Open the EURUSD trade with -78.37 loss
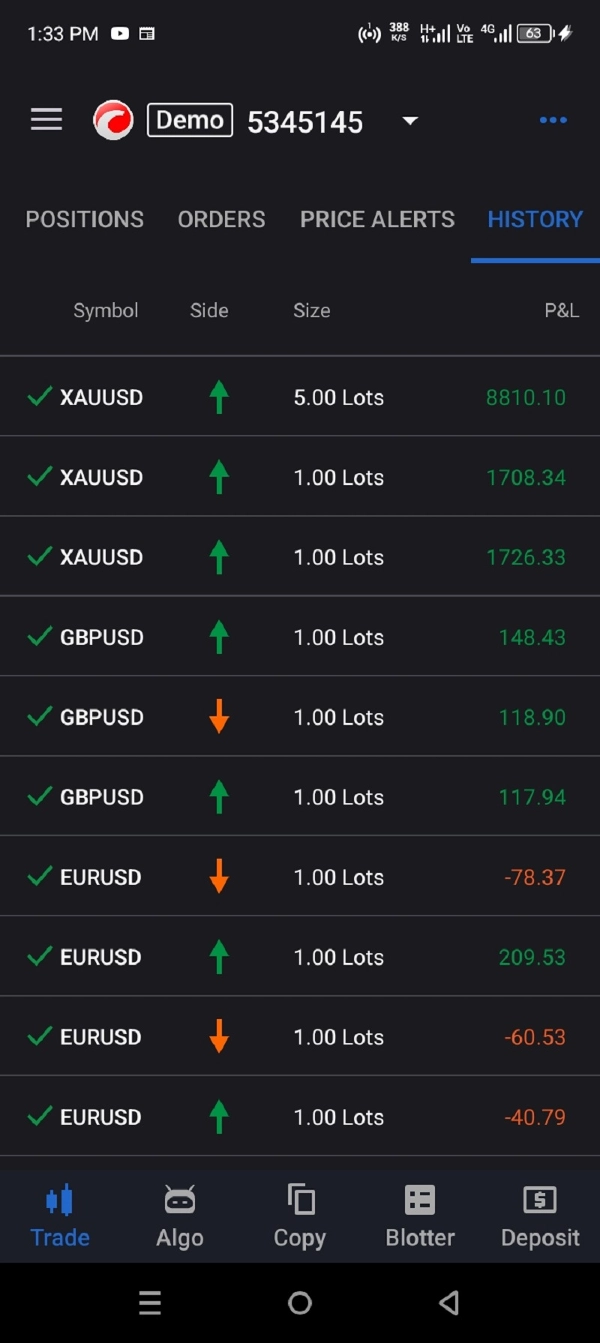600x1343 pixels. click(x=300, y=877)
